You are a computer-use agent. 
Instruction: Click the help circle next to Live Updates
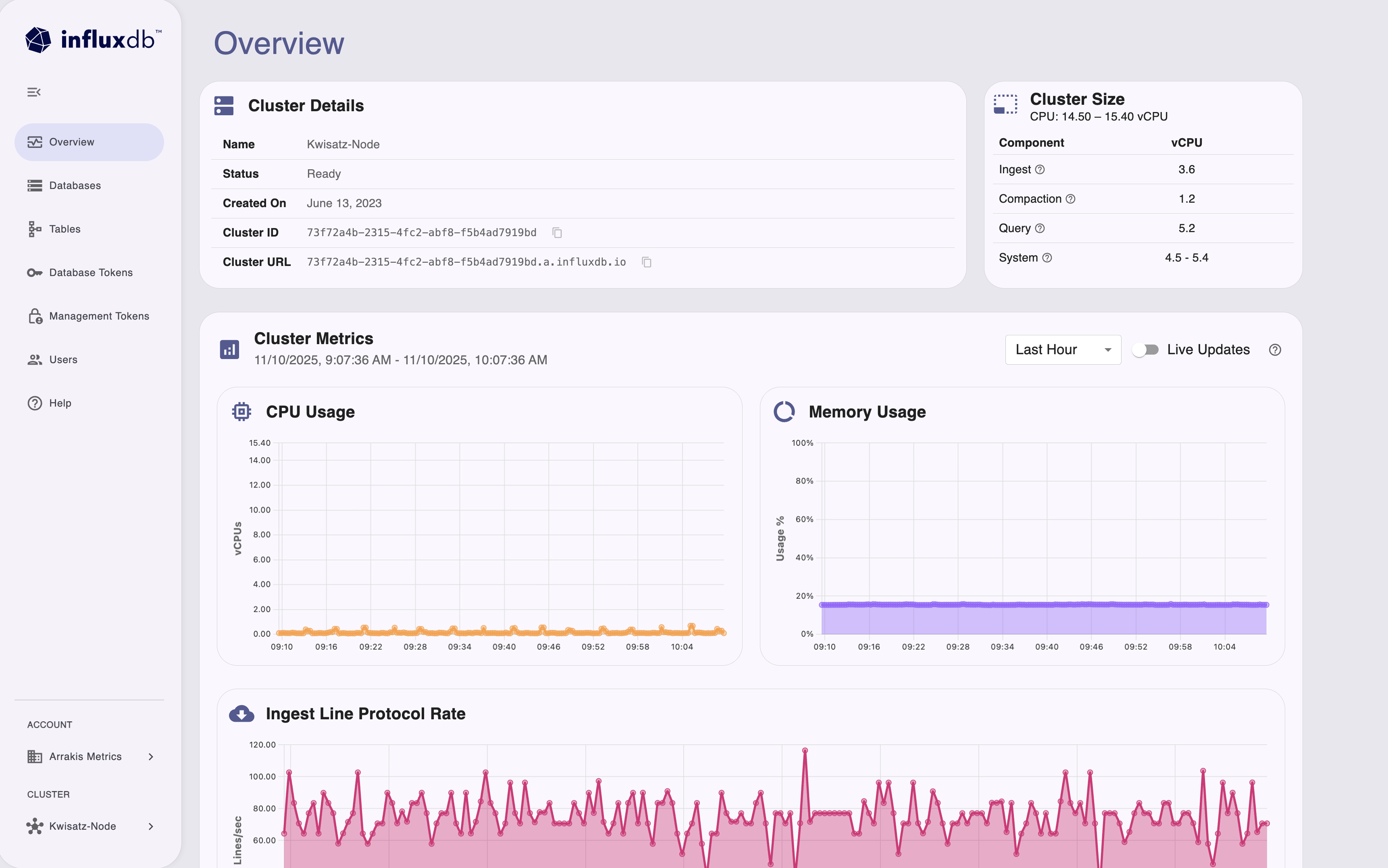[x=1275, y=349]
